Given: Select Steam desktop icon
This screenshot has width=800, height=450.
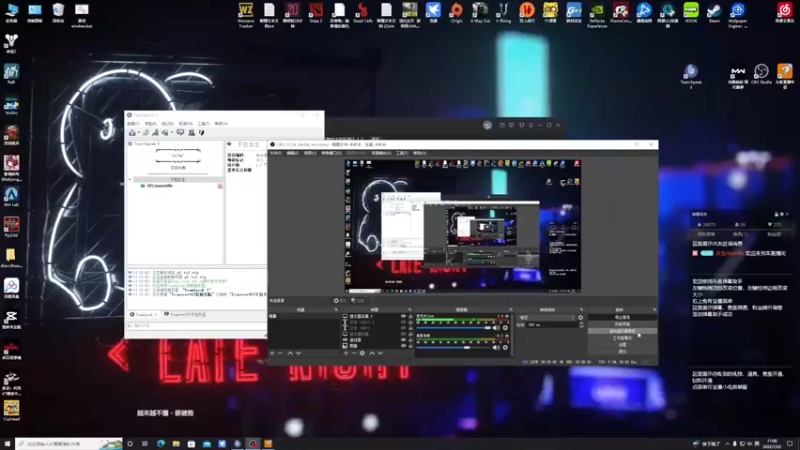Looking at the screenshot, I should tap(714, 13).
